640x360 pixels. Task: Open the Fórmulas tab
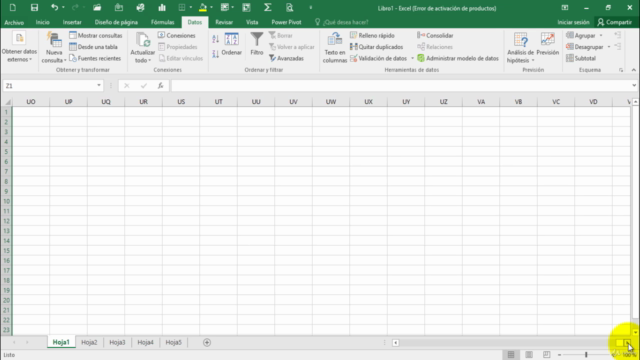[x=162, y=22]
